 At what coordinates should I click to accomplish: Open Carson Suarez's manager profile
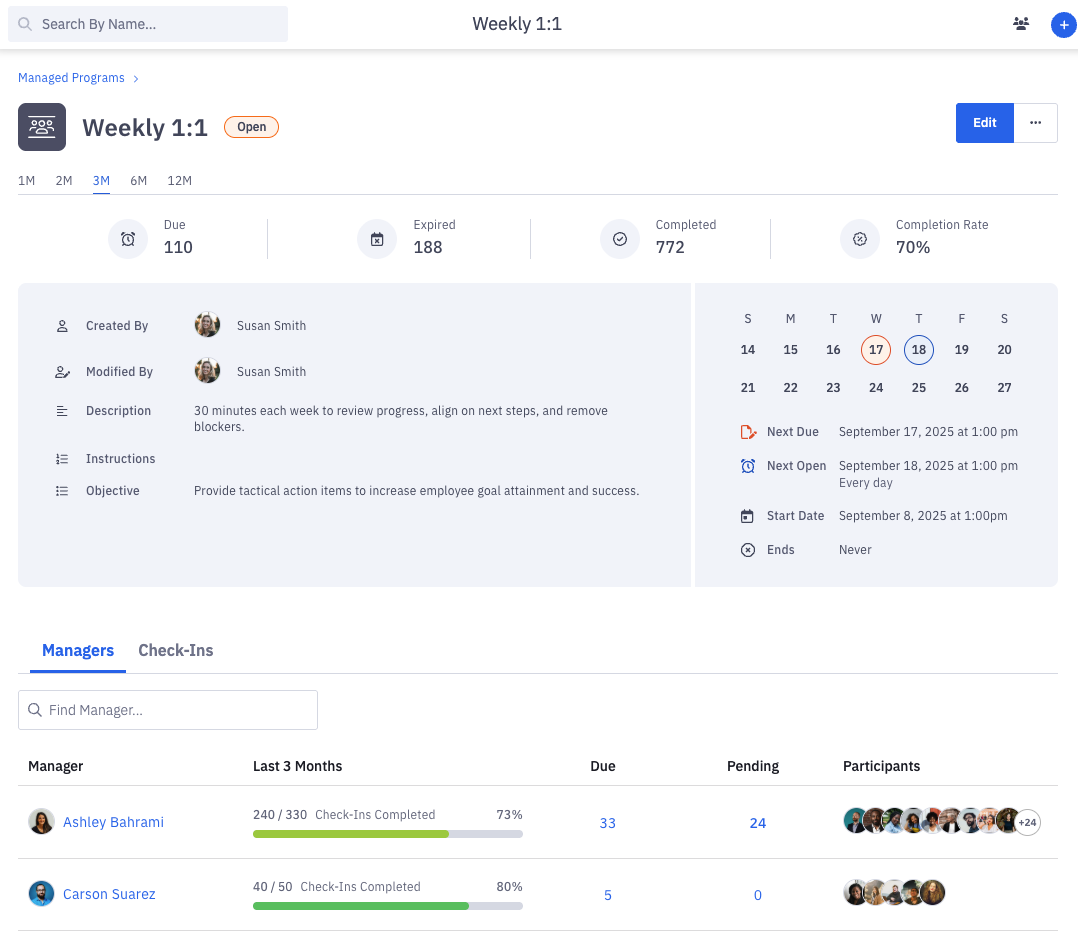(x=109, y=893)
